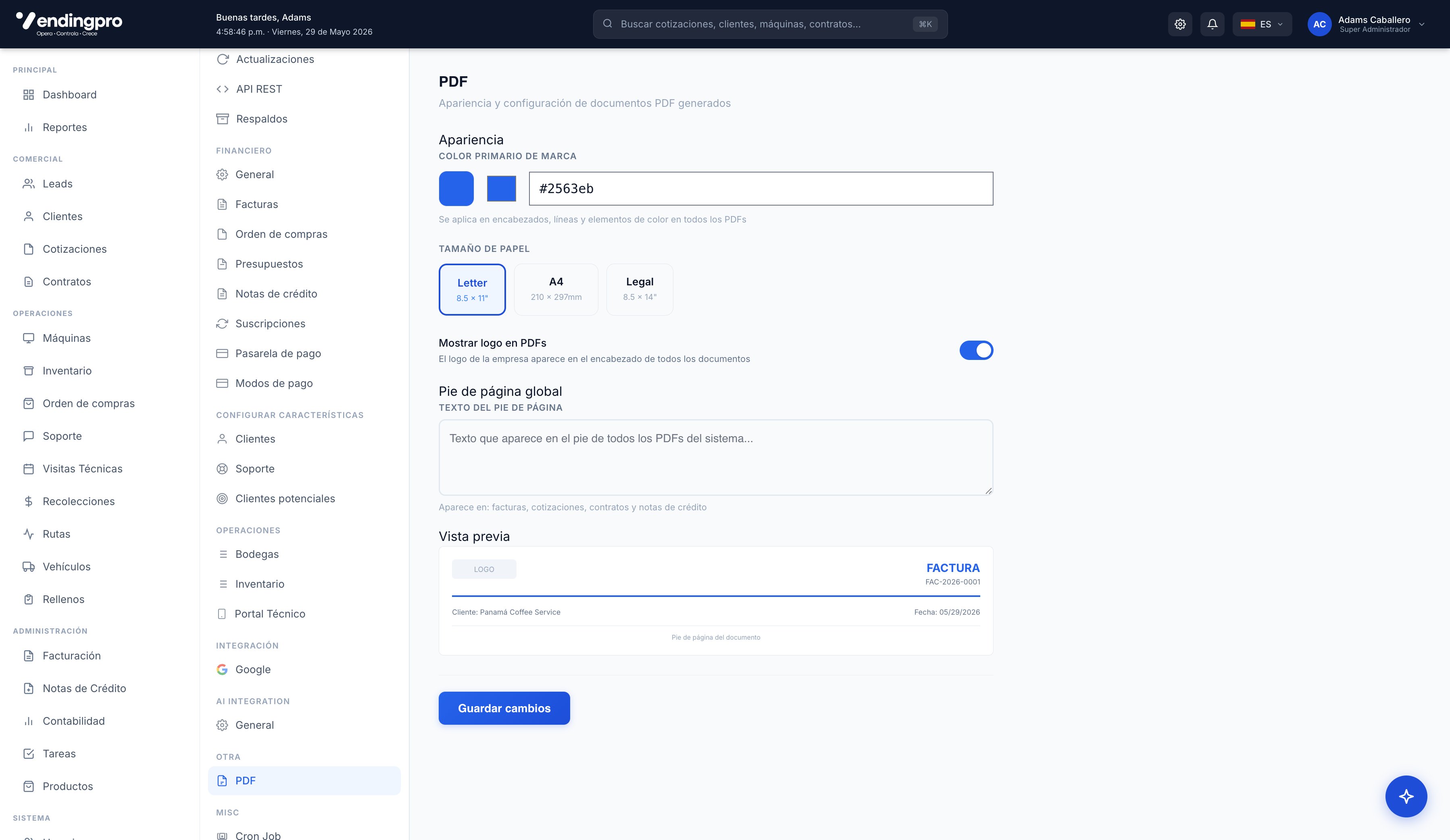The width and height of the screenshot is (1450, 840).
Task: Click FAC-2026-0001 in preview
Action: 952,582
